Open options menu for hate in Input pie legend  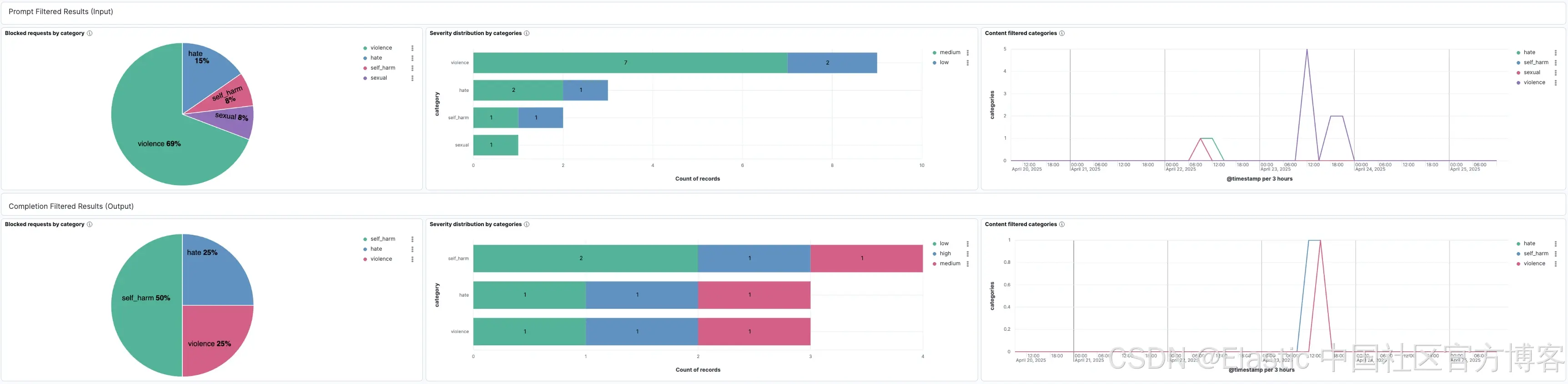(x=412, y=58)
